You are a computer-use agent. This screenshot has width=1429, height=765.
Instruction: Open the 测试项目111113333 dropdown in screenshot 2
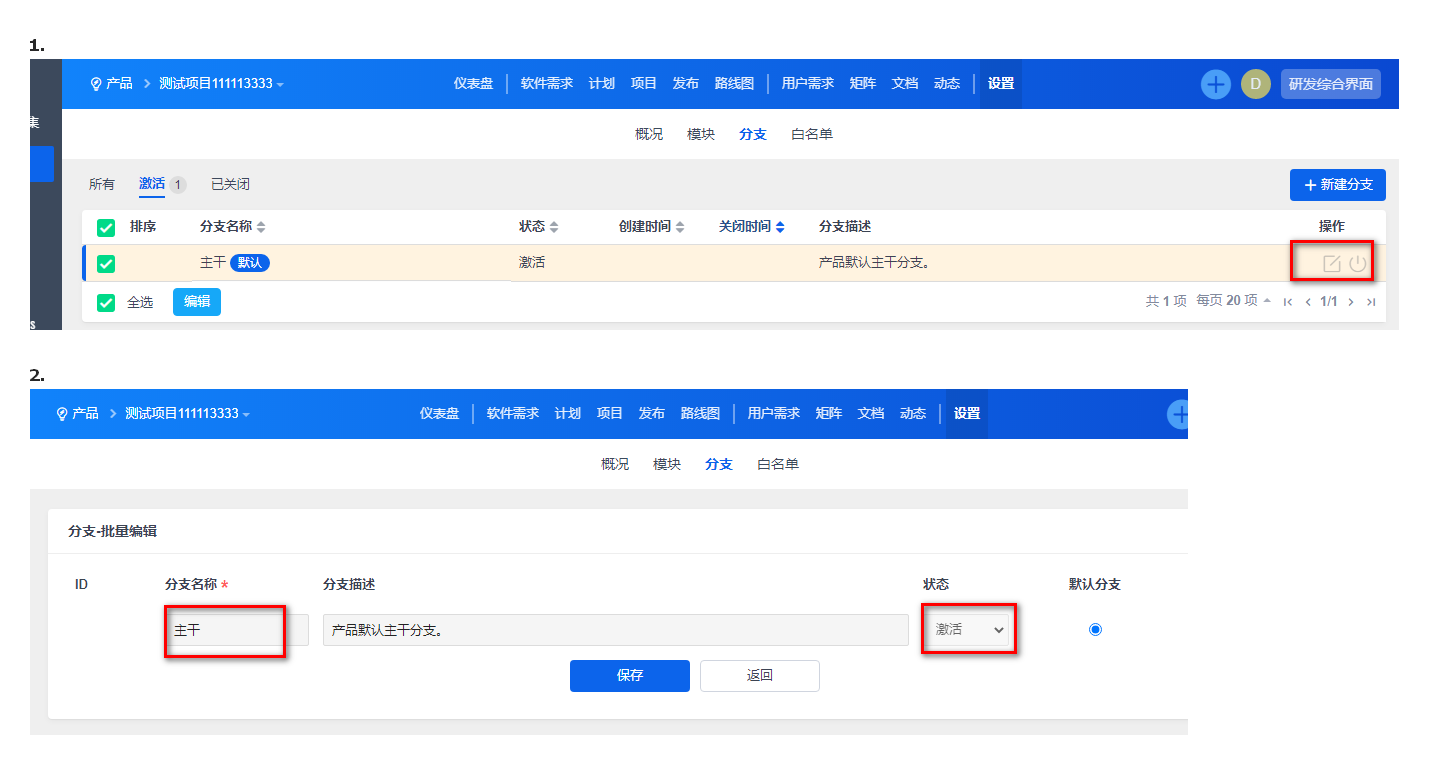pyautogui.click(x=187, y=414)
